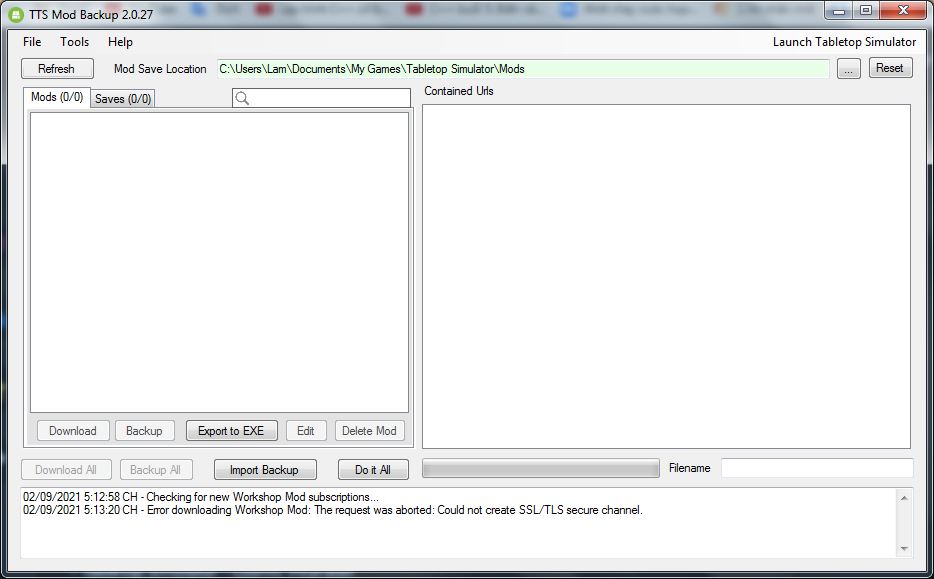The image size is (934, 579).
Task: Click the progress bar
Action: pyautogui.click(x=540, y=469)
